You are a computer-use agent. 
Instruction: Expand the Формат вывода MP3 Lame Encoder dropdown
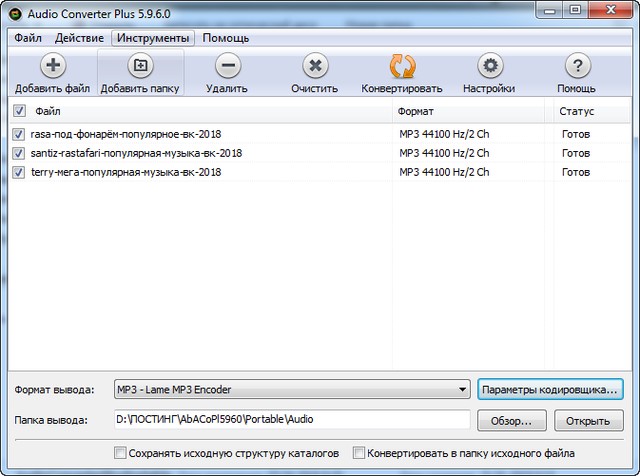pos(292,389)
